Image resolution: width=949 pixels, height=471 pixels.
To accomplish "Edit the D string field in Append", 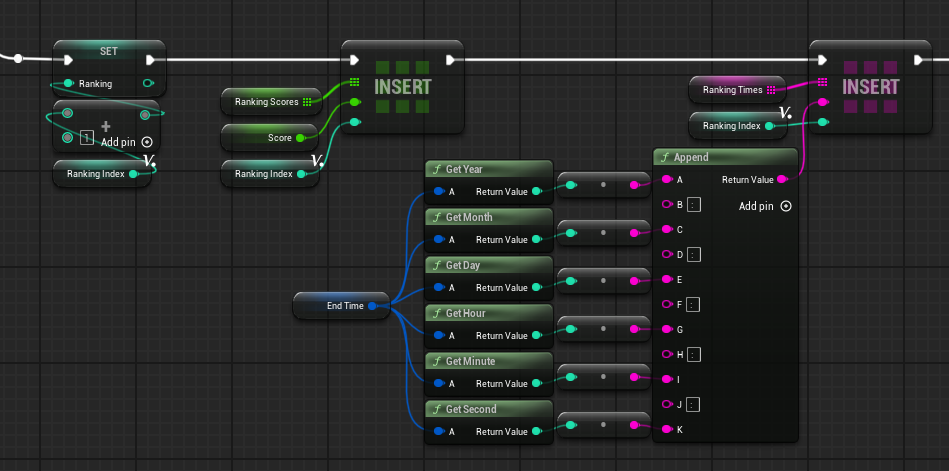I will point(694,255).
